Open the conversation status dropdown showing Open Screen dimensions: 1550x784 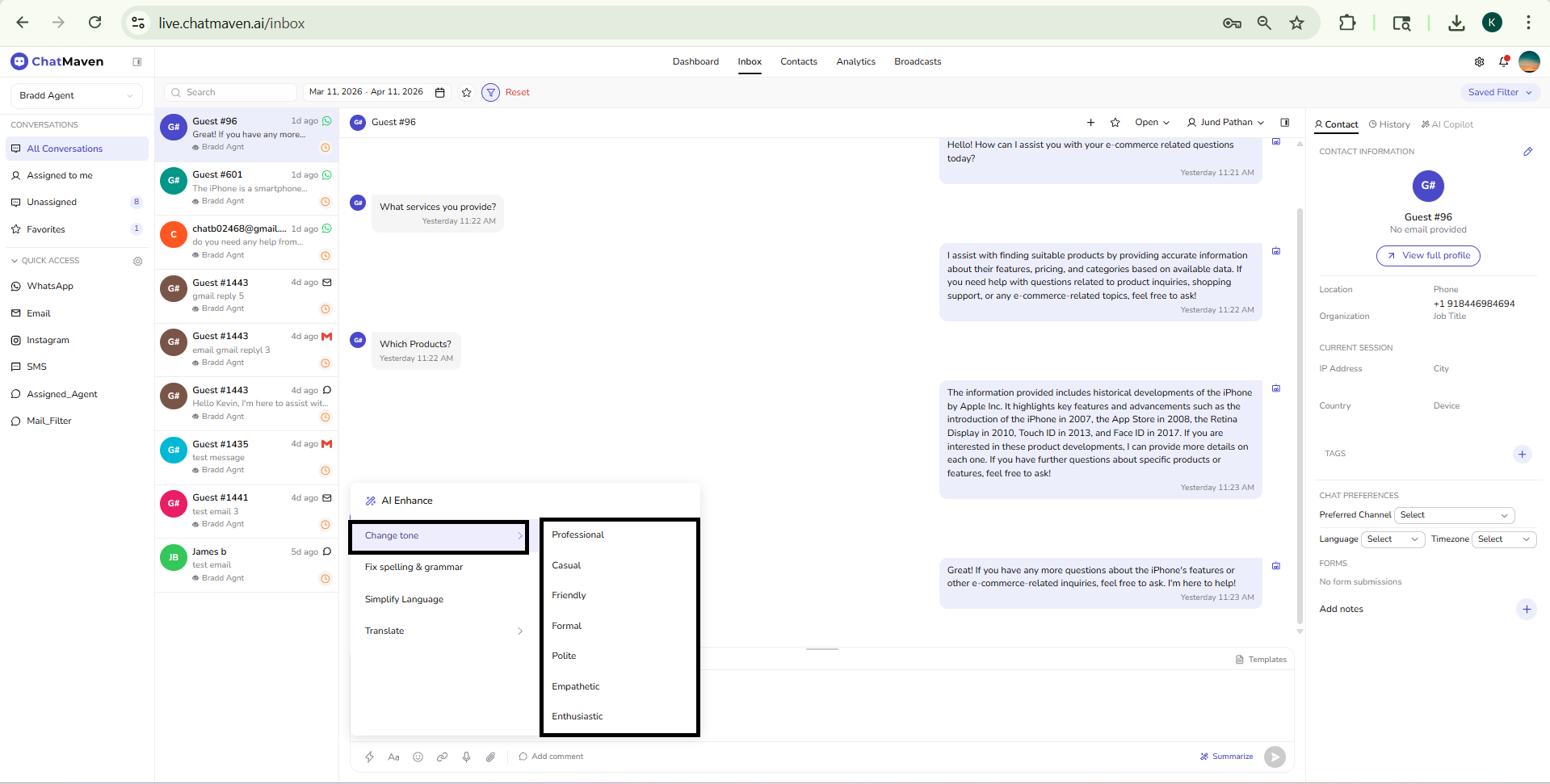point(1152,122)
